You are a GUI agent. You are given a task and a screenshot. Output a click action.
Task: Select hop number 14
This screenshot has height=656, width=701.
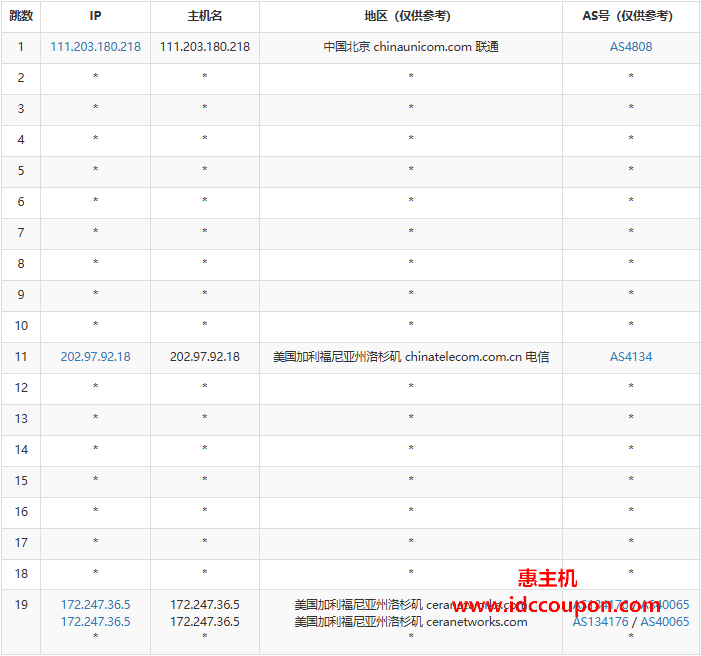pyautogui.click(x=21, y=450)
